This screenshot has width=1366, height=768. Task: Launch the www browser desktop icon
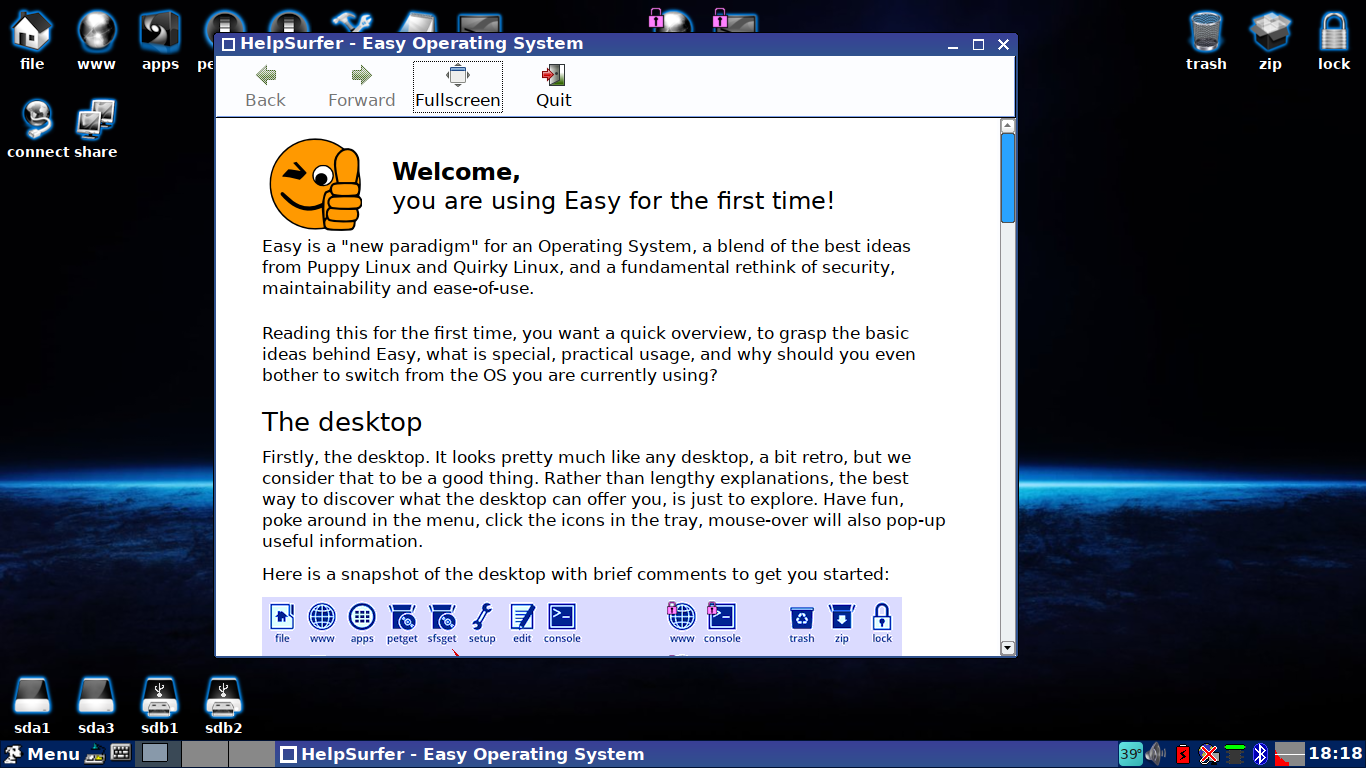(x=96, y=41)
